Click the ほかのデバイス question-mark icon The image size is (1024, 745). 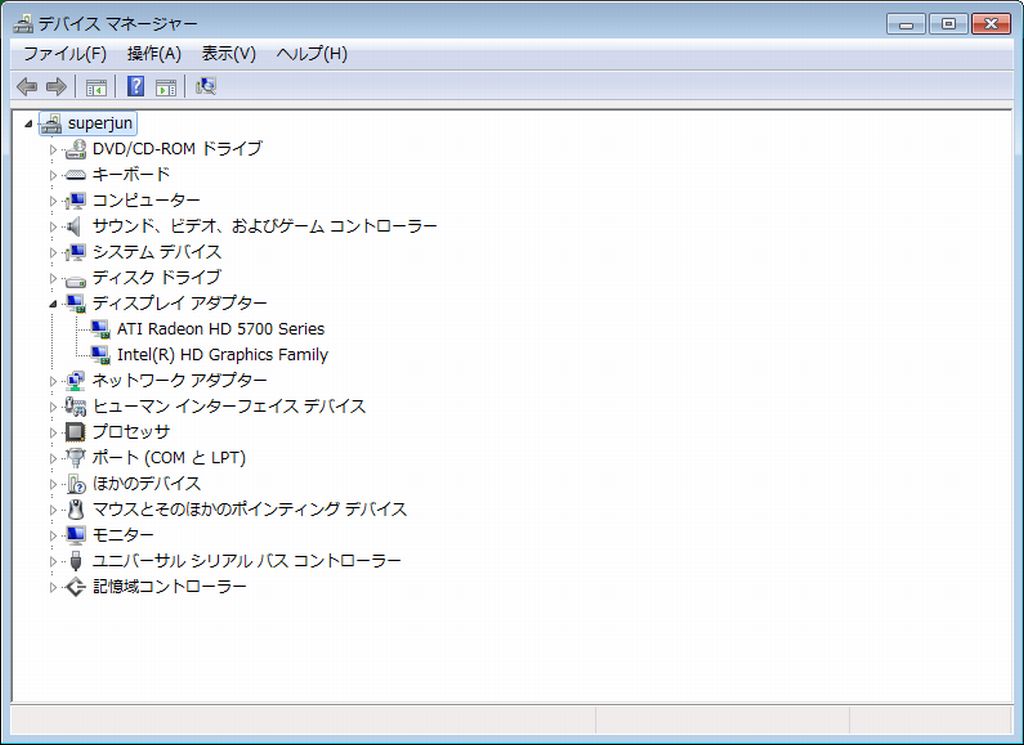(76, 484)
